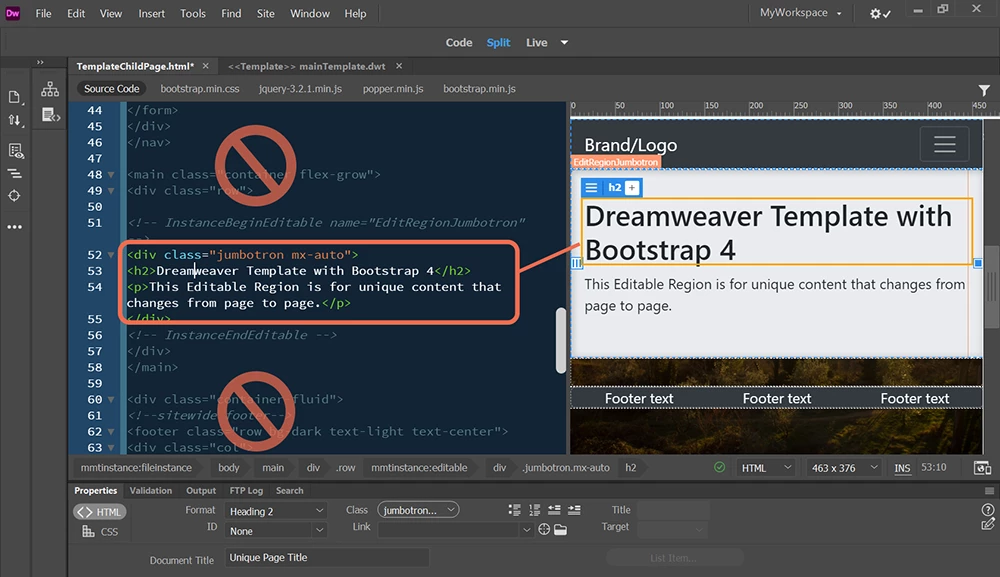Open the File Management up-down arrows icon

click(x=14, y=120)
